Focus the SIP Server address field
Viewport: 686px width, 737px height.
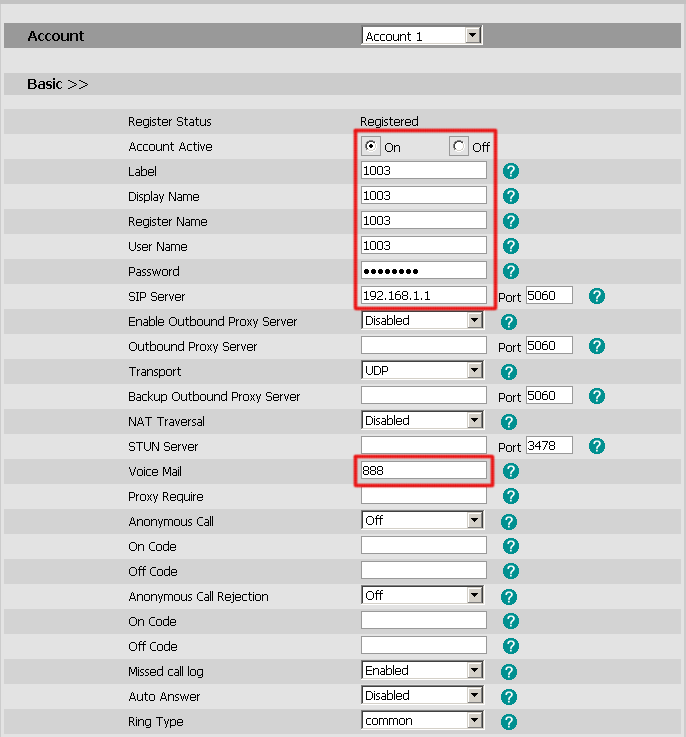[x=424, y=295]
